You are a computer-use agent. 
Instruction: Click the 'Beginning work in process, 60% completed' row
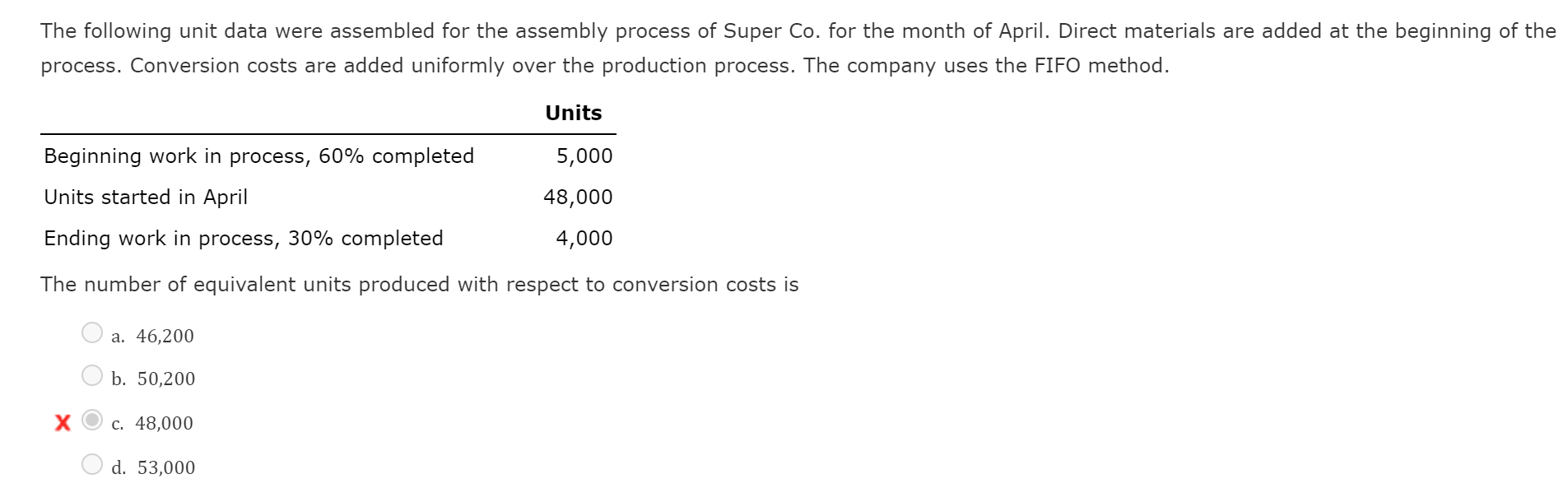(x=258, y=156)
